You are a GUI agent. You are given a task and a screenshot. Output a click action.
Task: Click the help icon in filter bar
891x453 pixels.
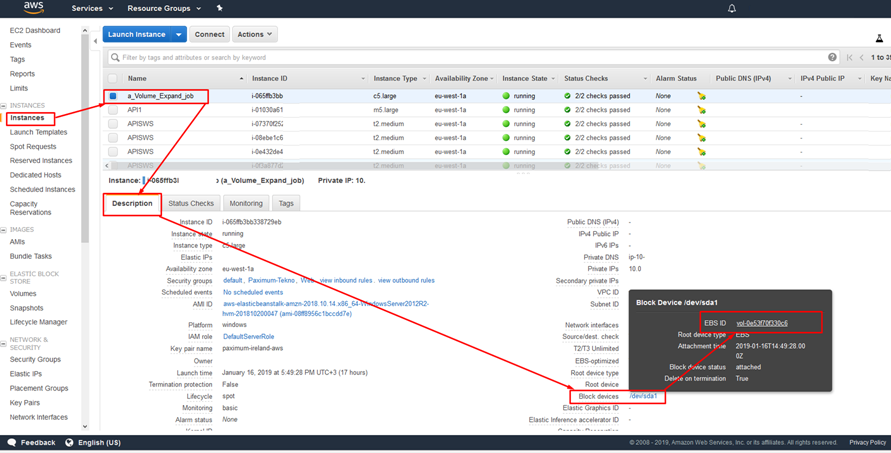point(832,57)
